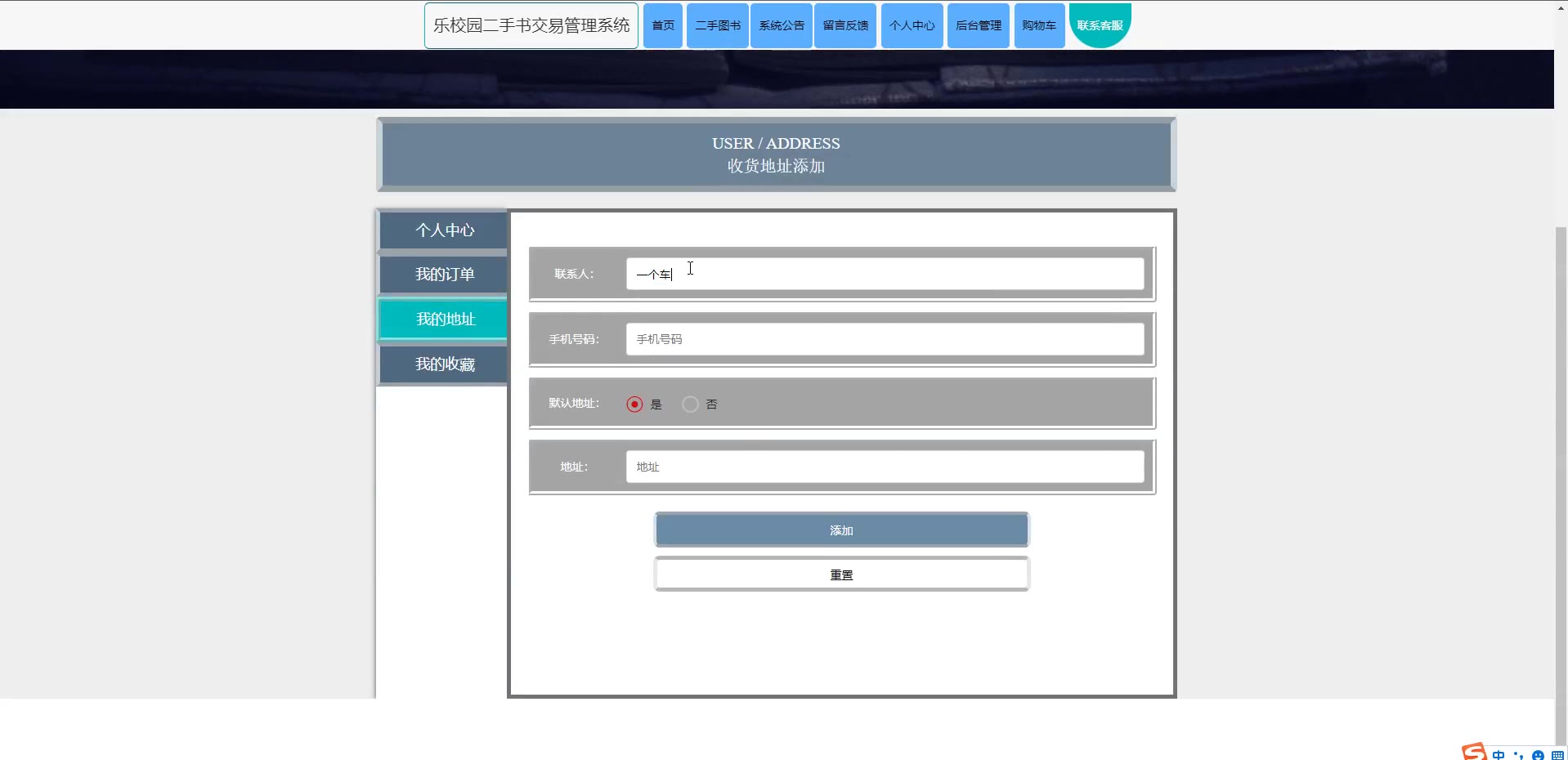Screen dimensions: 1568x760
Task: Open the 留言反馈 navigation item
Action: point(845,25)
